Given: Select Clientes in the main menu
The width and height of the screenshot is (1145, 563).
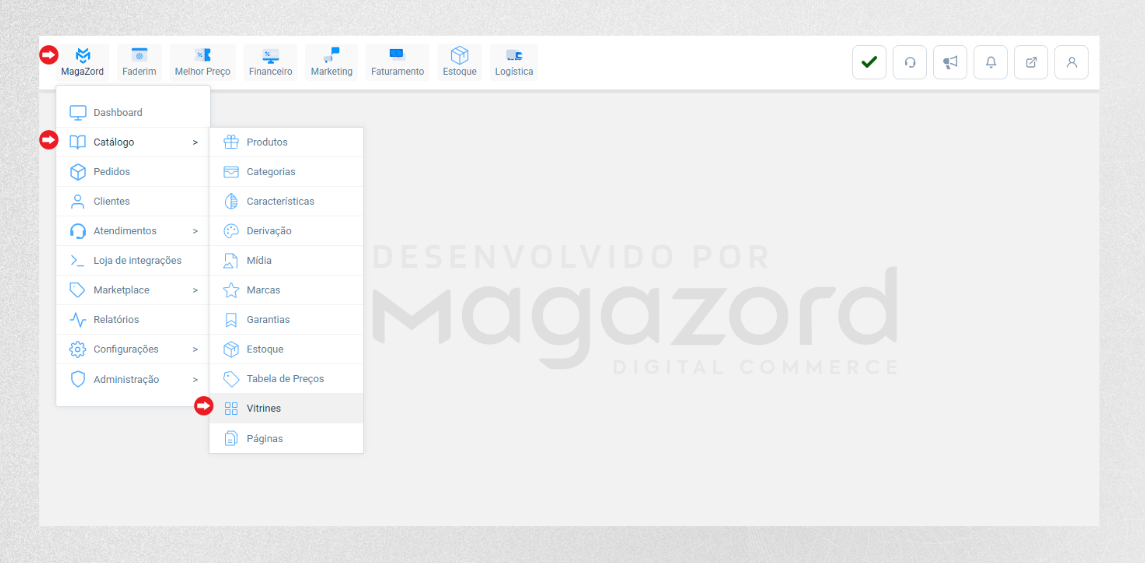Looking at the screenshot, I should click(x=133, y=202).
